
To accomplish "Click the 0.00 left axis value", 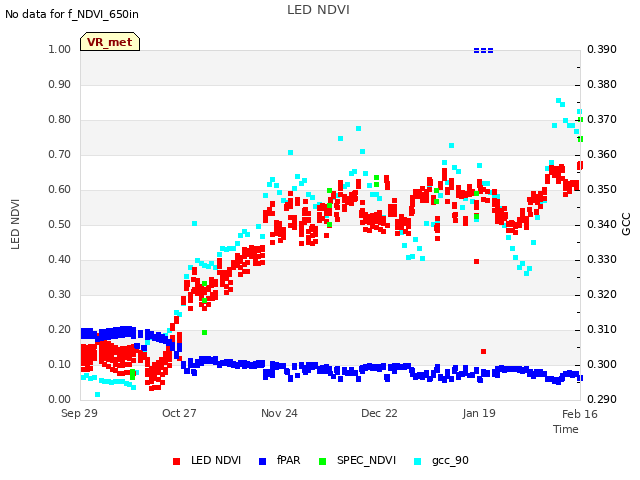I will pos(60,399).
